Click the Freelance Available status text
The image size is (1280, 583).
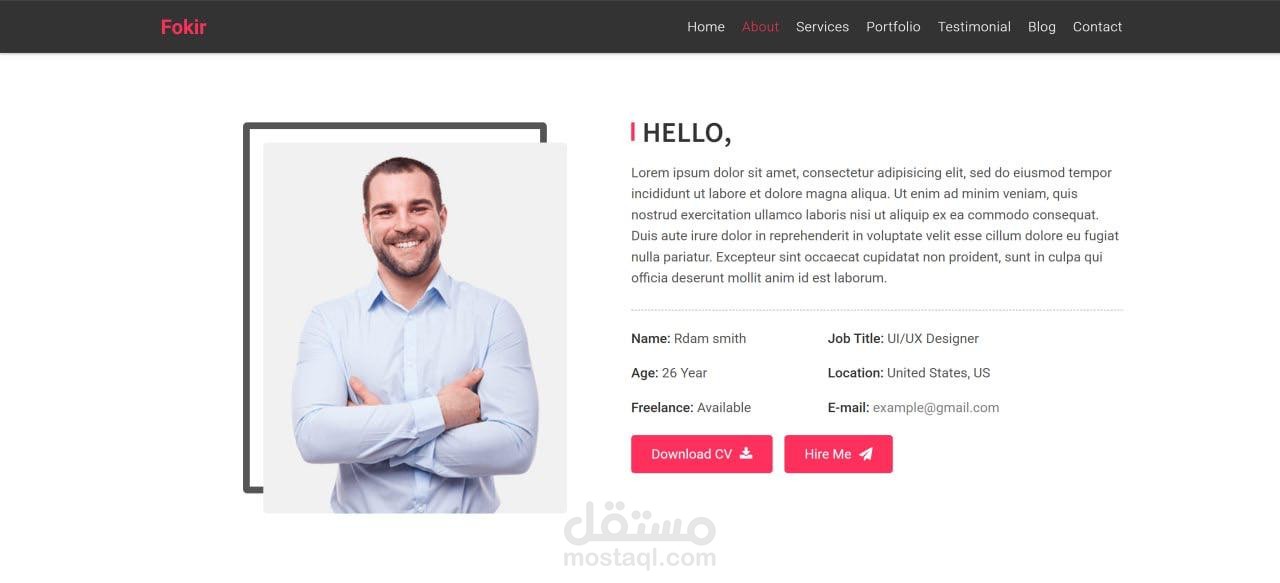(691, 407)
